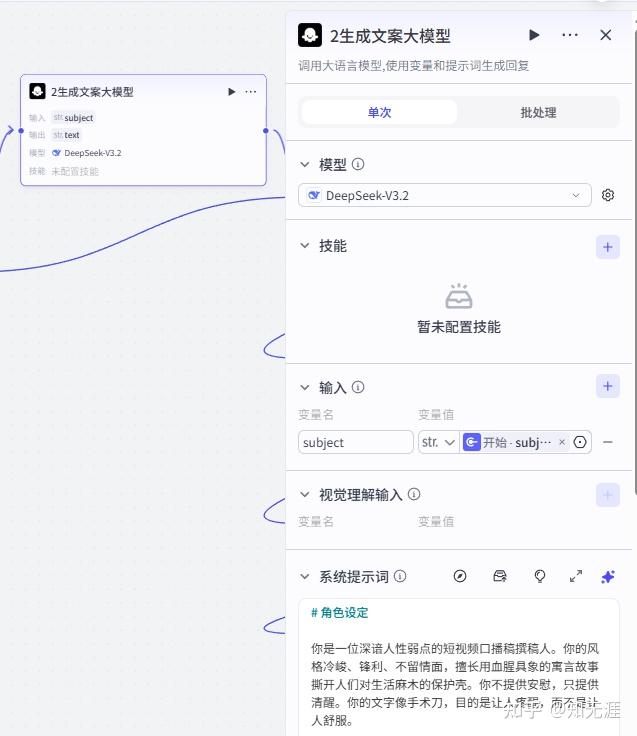Click into the system prompt text area
Viewport: 637px width, 736px height.
click(459, 667)
